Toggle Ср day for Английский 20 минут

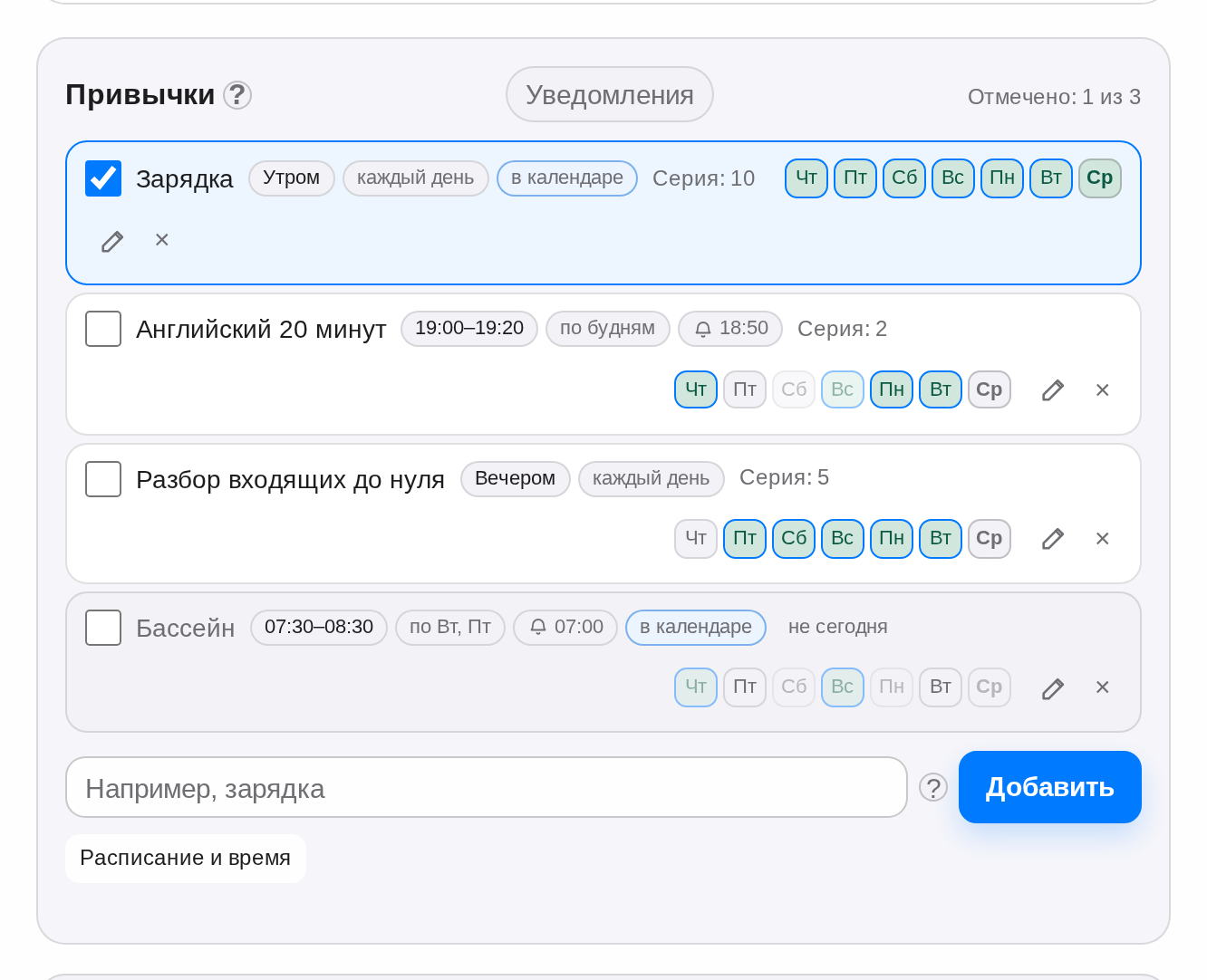point(990,390)
